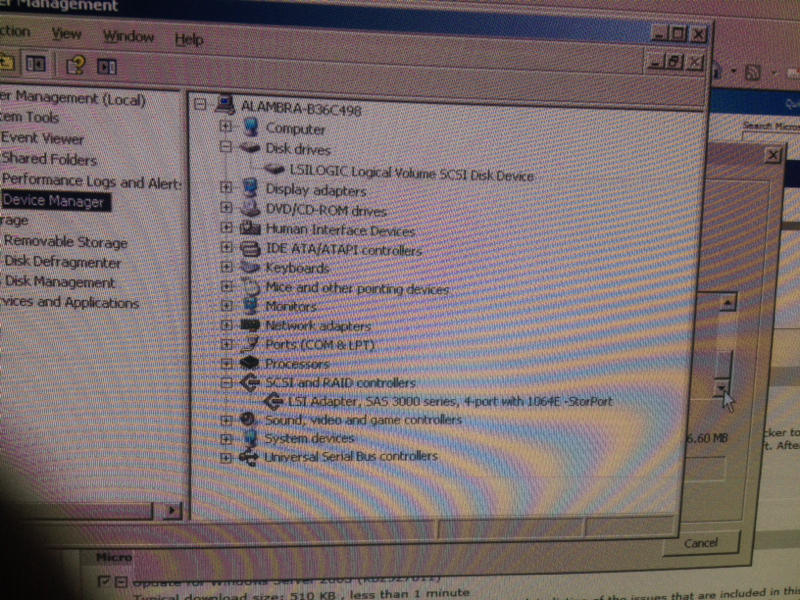Open the Window menu
Screen dimensions: 800x600
[128, 36]
